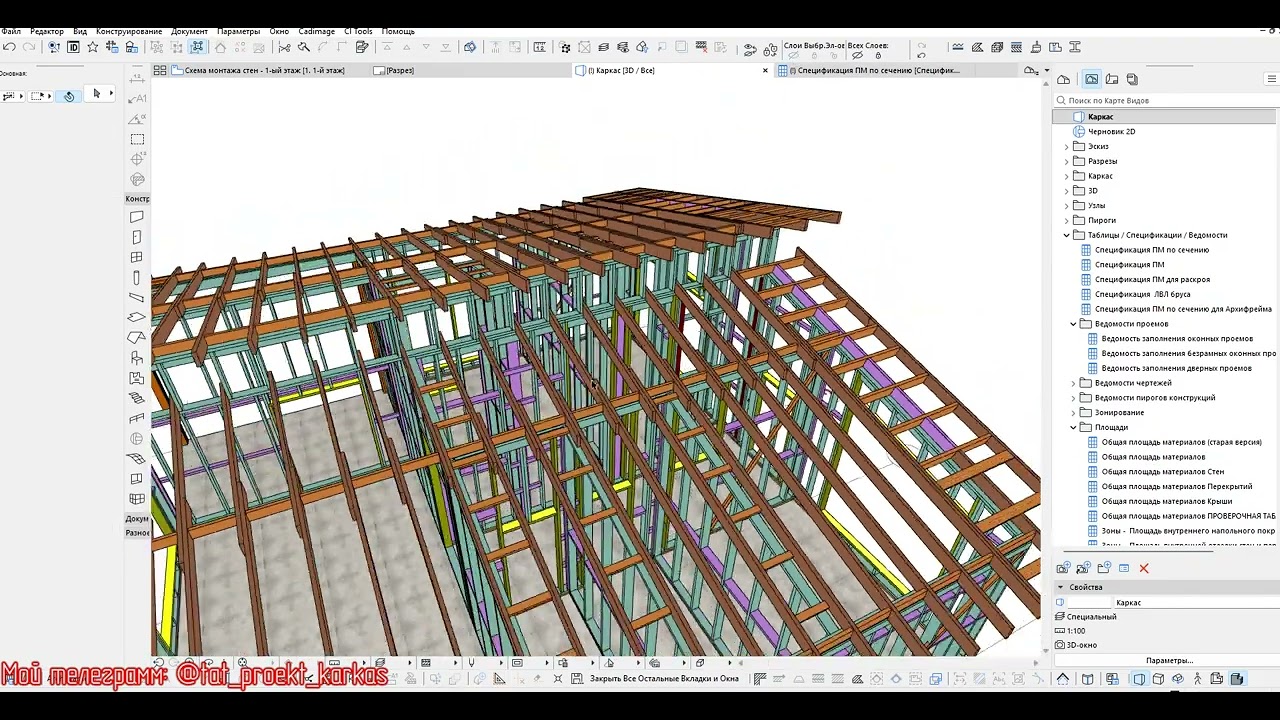This screenshot has width=1280, height=720.
Task: Click the Параметры... button
Action: [x=1169, y=661]
